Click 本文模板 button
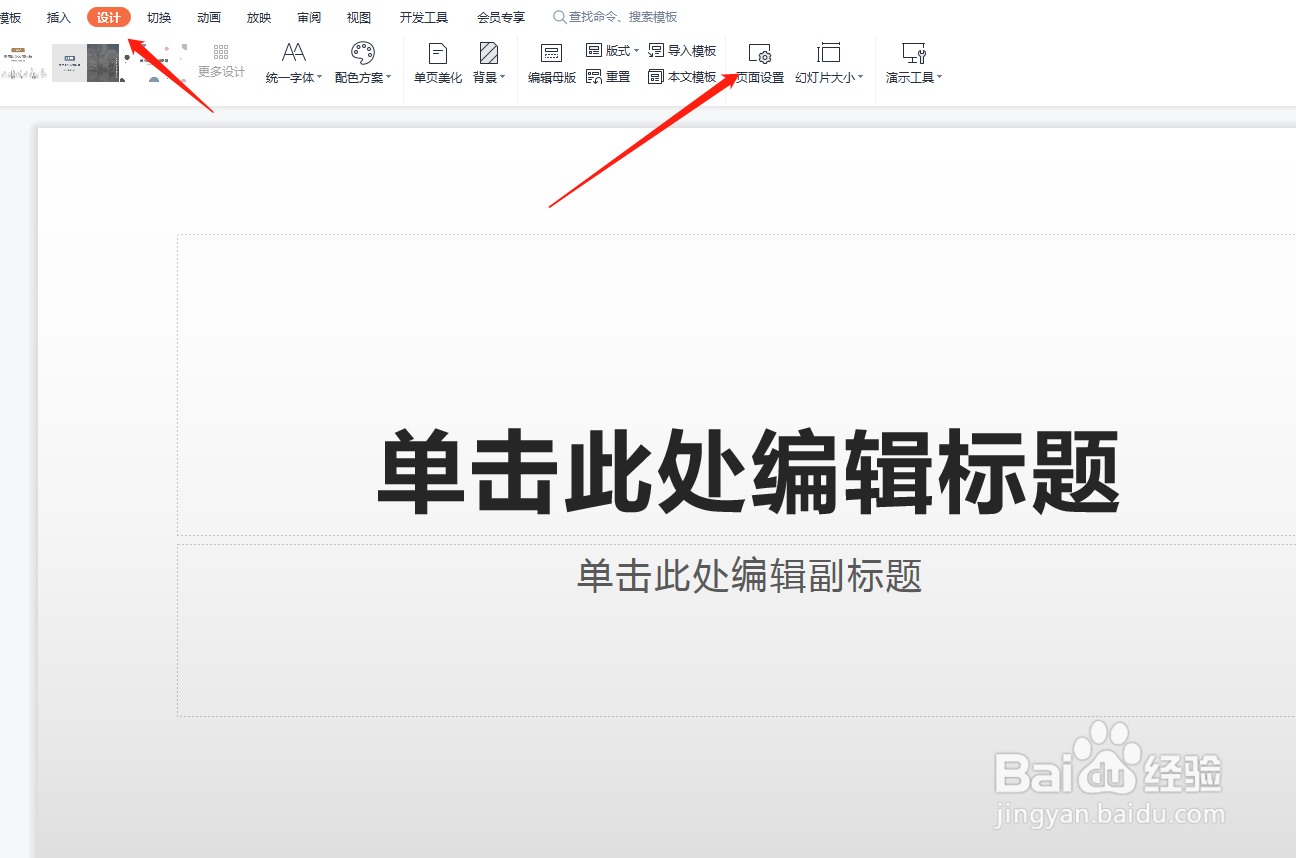Screen dimensions: 1296x858 682,77
